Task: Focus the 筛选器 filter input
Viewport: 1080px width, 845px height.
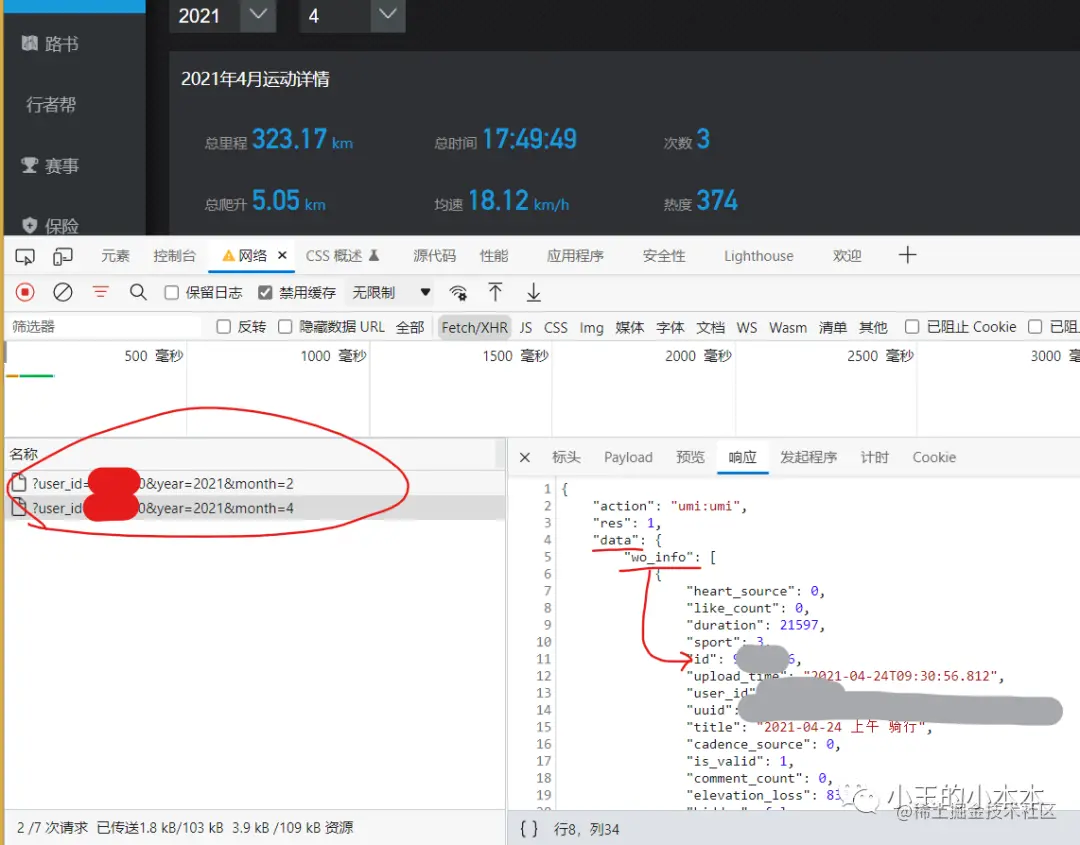Action: pyautogui.click(x=103, y=326)
